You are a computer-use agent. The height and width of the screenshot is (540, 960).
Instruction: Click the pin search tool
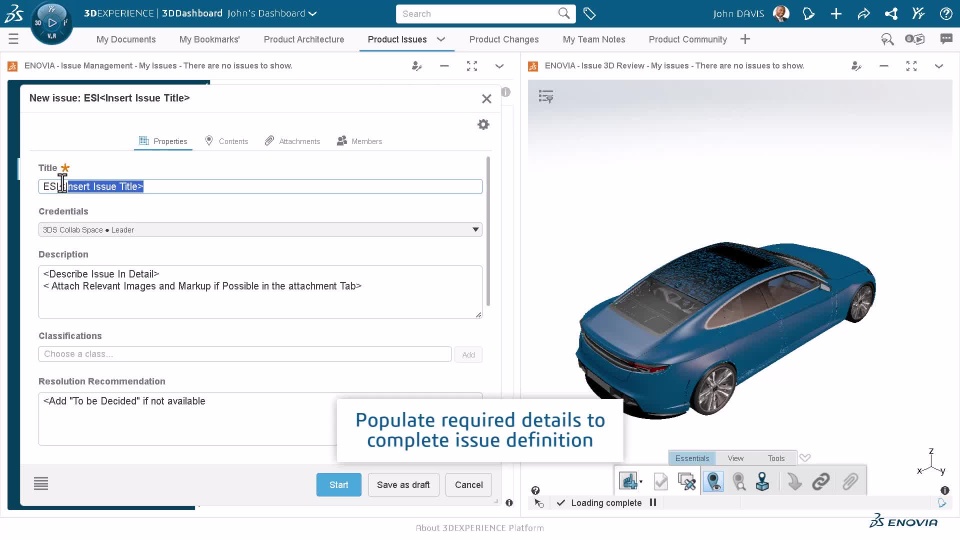(739, 482)
